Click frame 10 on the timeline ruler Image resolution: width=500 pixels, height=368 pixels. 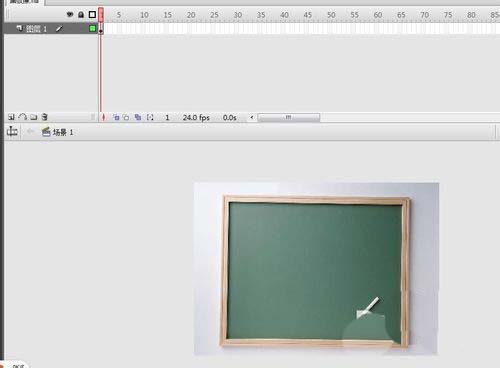(x=144, y=15)
